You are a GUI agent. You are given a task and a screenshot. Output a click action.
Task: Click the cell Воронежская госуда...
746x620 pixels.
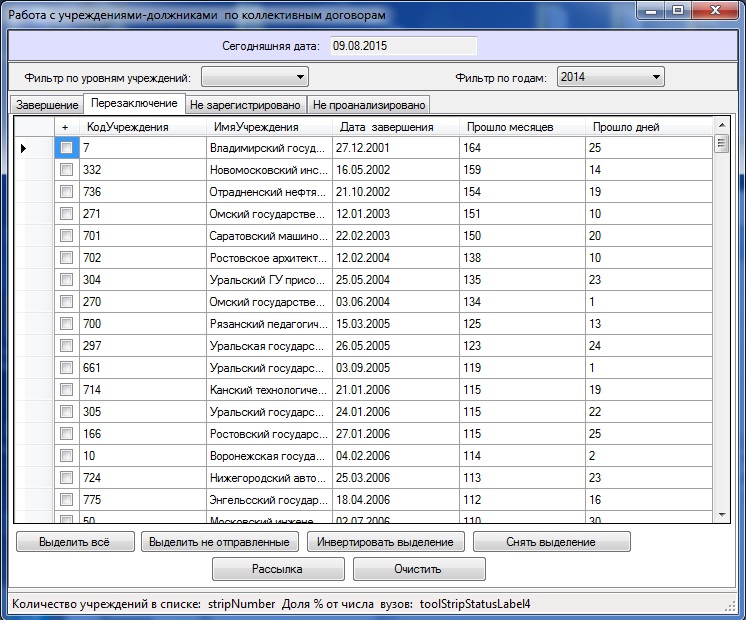tap(269, 456)
